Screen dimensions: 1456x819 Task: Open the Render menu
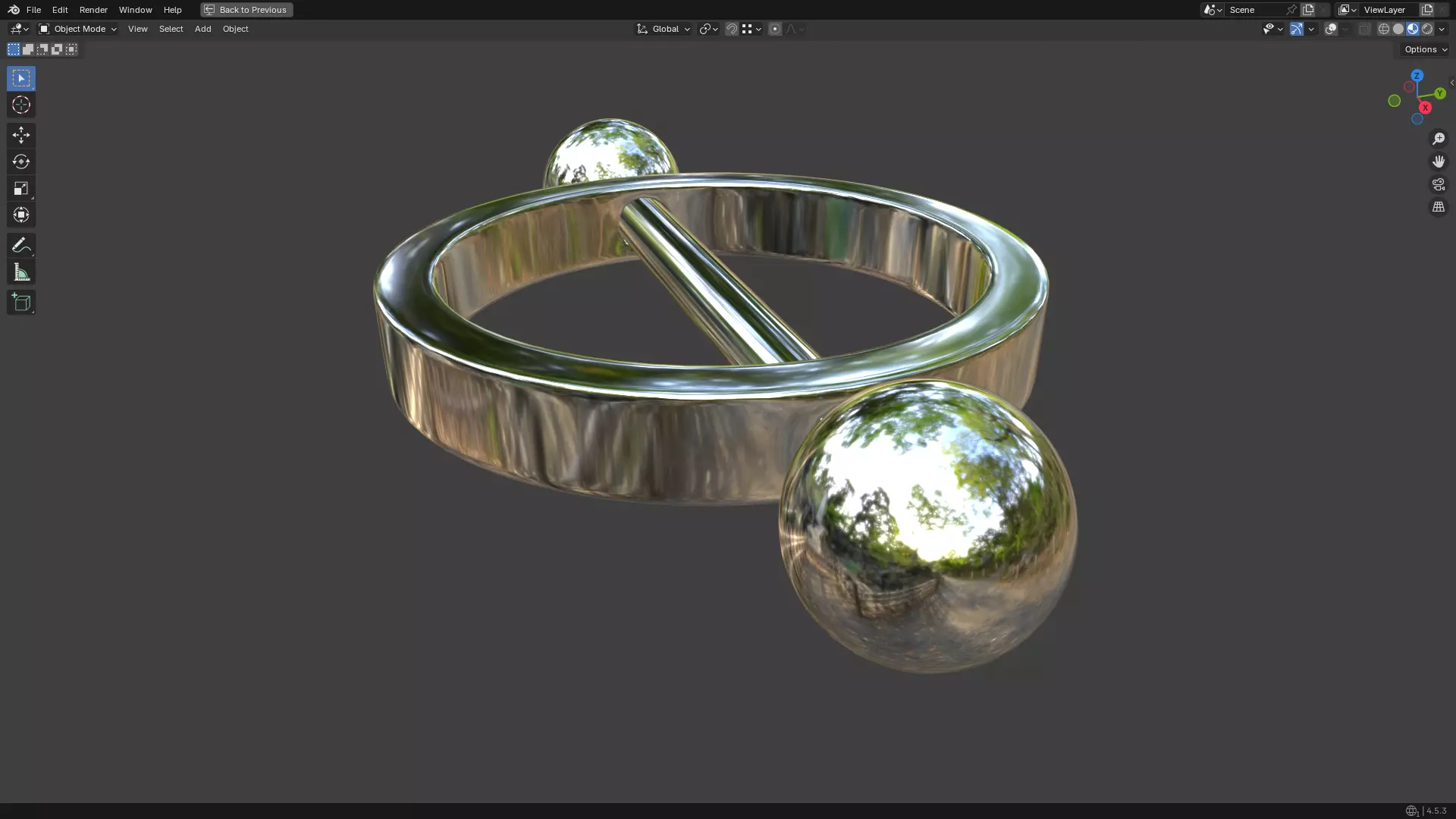tap(93, 10)
